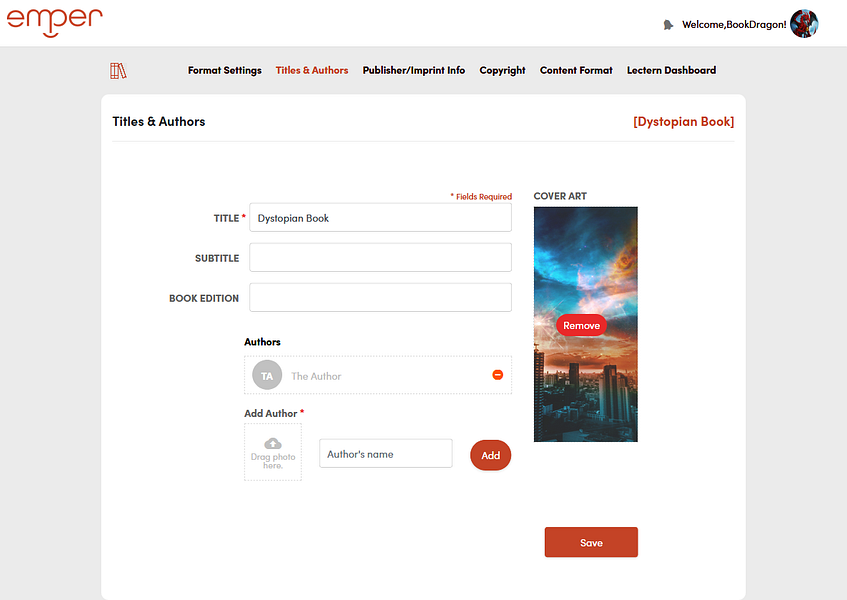Screen dimensions: 847x600
Task: Select The Author name text
Action: pyautogui.click(x=316, y=376)
